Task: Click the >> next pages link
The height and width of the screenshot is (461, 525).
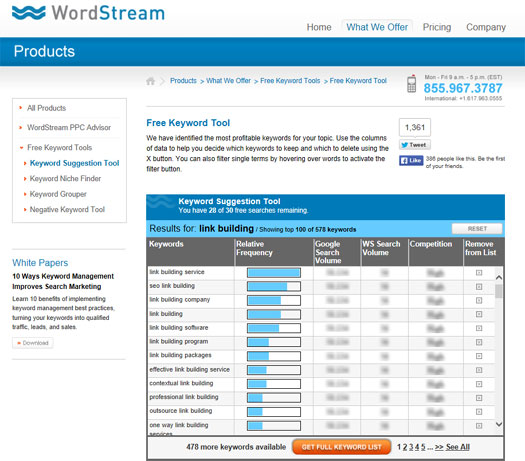Action: pyautogui.click(x=439, y=447)
